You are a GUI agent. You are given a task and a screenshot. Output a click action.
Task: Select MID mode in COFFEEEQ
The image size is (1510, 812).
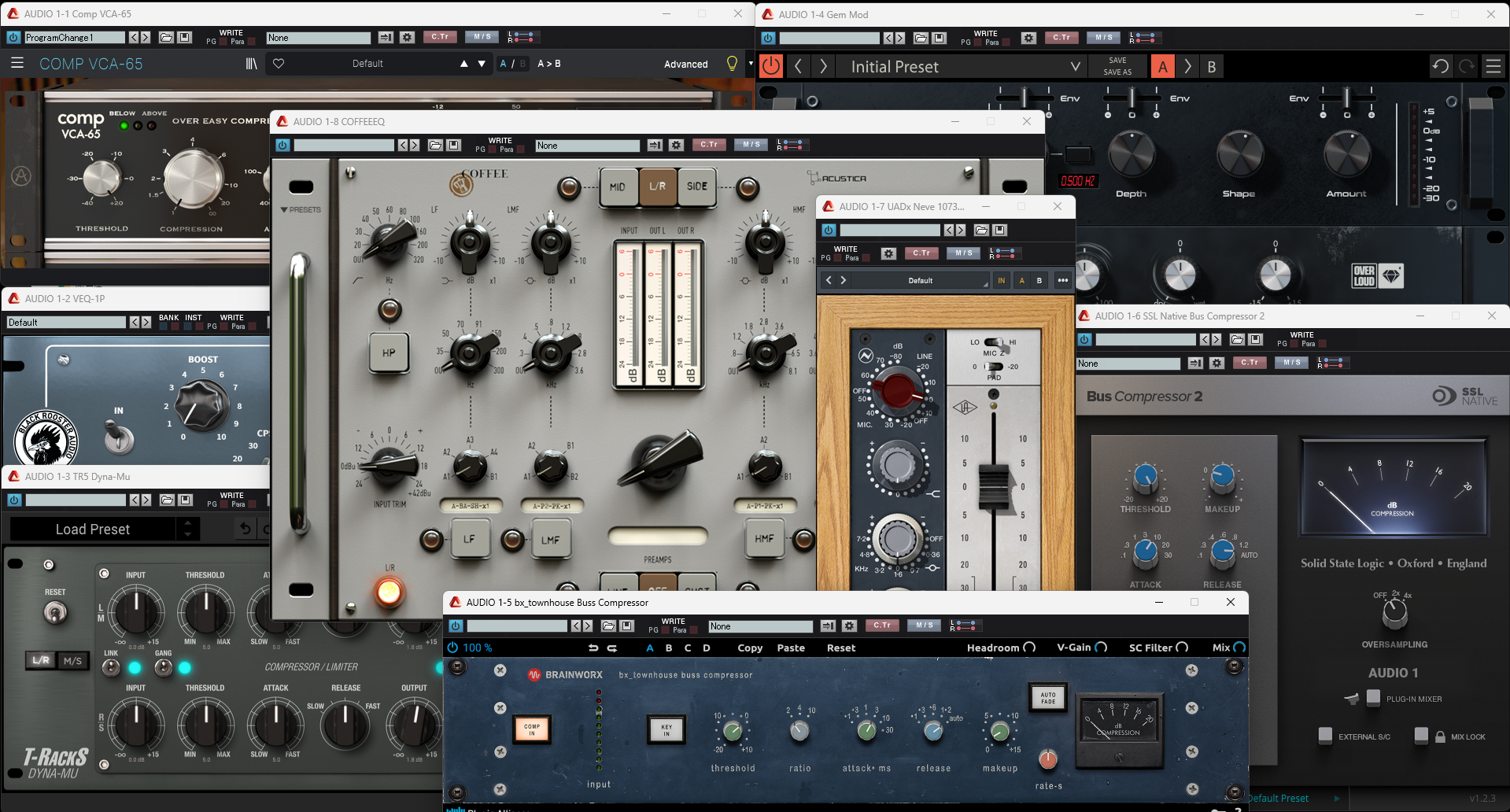pos(618,187)
